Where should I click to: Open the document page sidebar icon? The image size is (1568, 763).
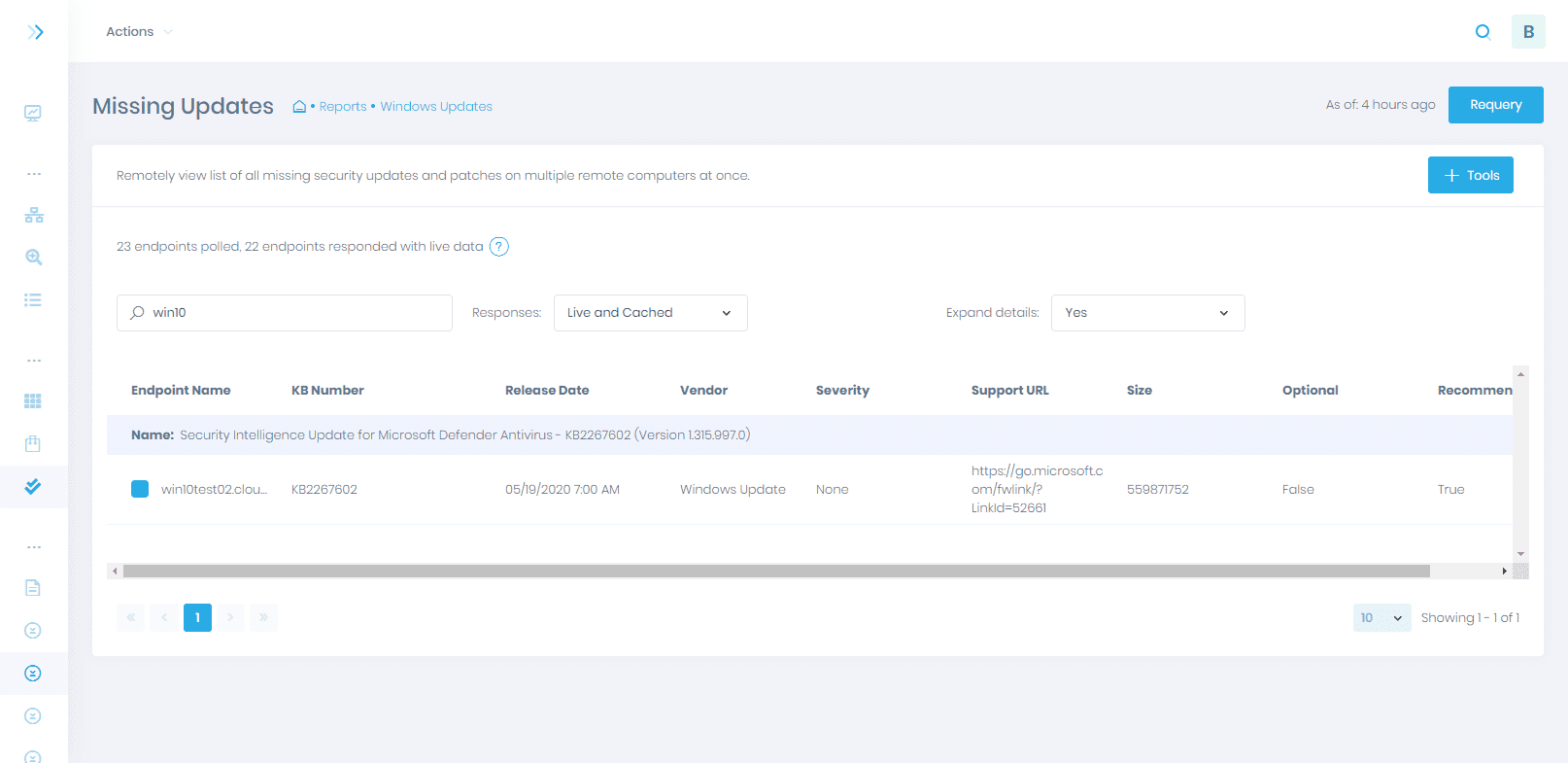pyautogui.click(x=33, y=587)
